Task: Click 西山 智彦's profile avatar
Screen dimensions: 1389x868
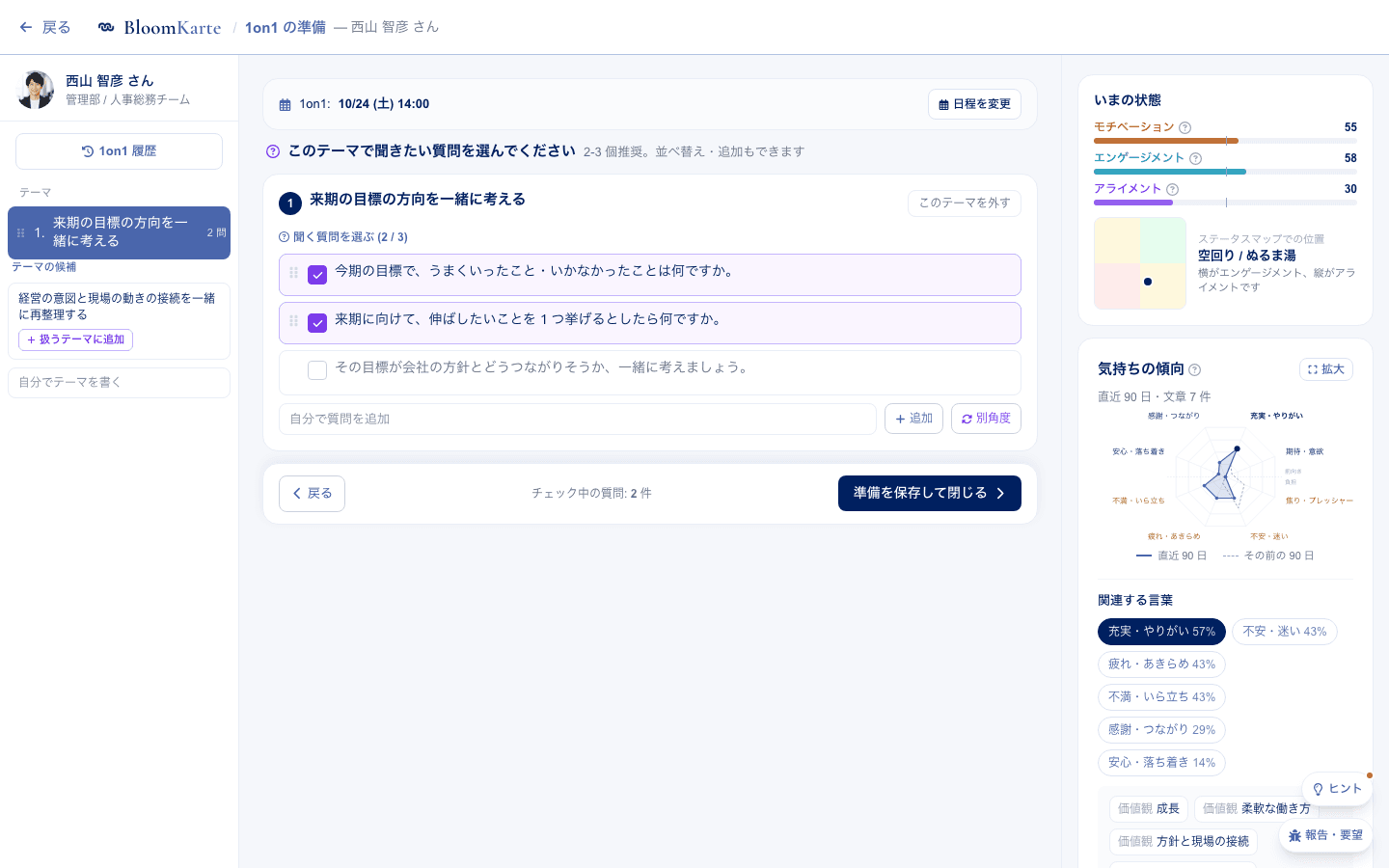Action: click(x=36, y=90)
